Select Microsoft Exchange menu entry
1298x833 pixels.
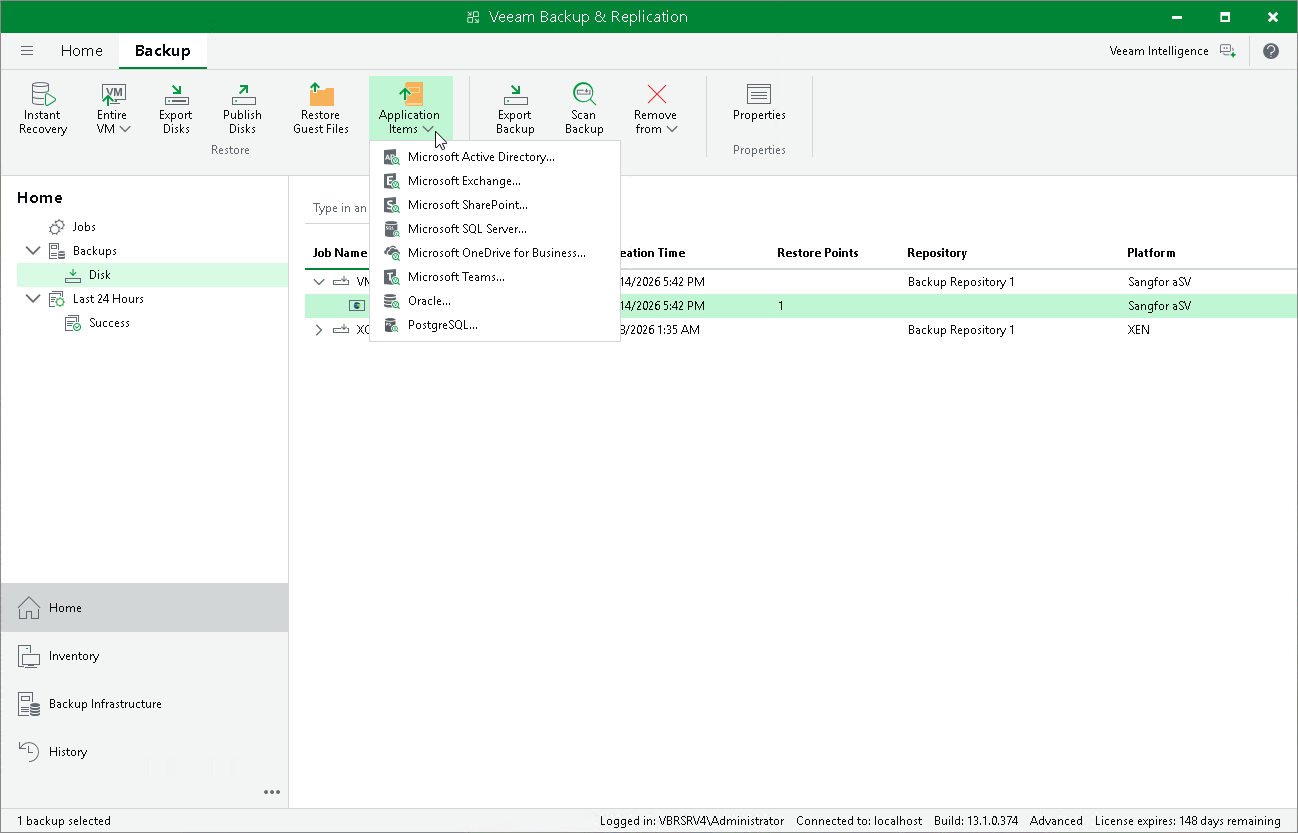tap(495, 181)
